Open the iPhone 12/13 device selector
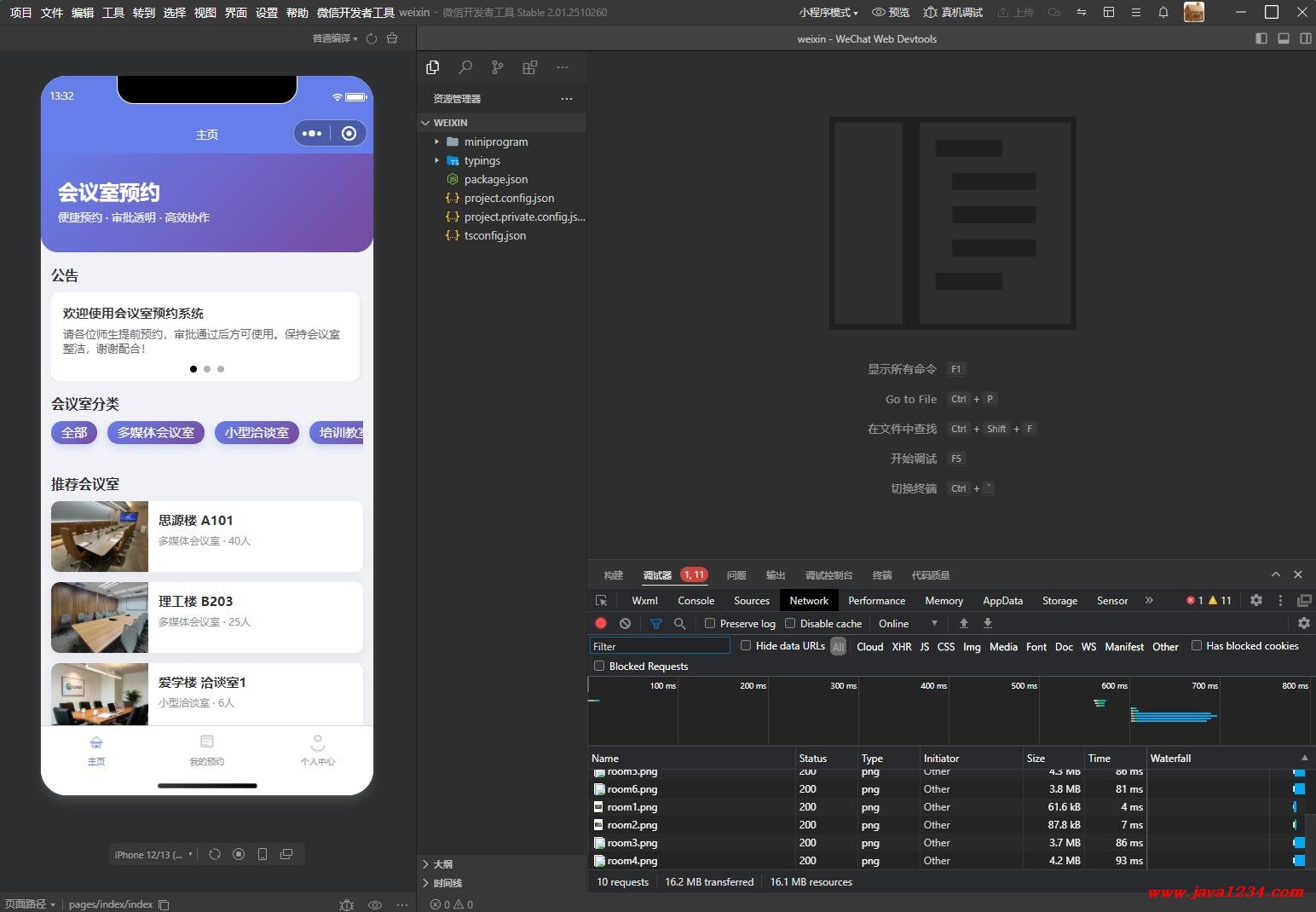This screenshot has height=912, width=1316. pos(153,854)
